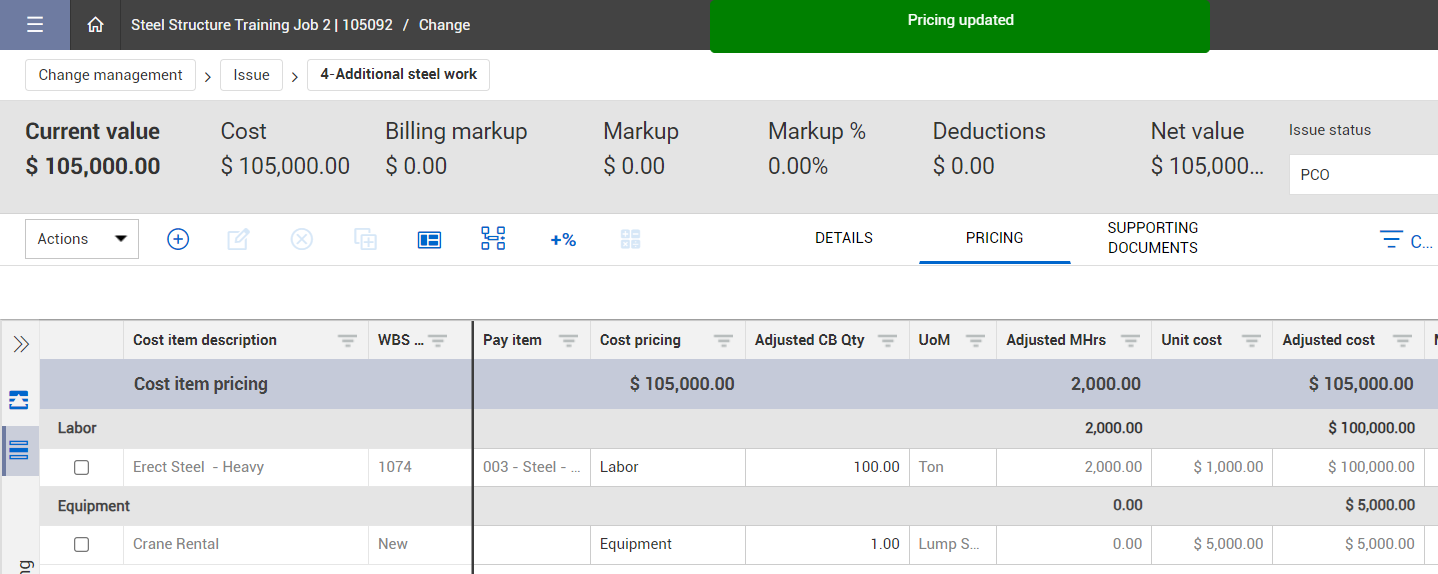Image resolution: width=1438 pixels, height=574 pixels.
Task: Expand side panel with double chevron
Action: click(20, 345)
